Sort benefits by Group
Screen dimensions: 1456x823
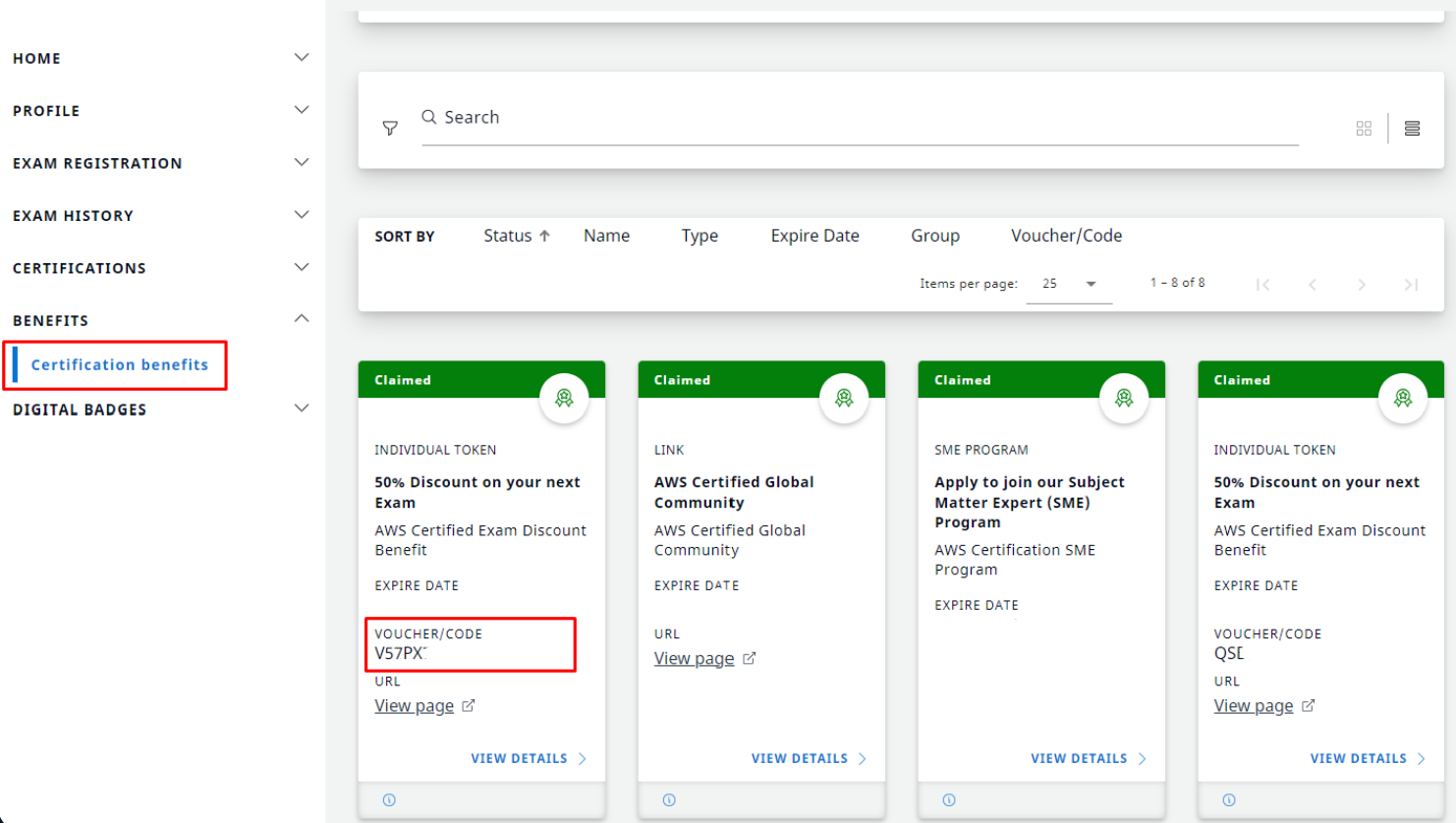935,236
